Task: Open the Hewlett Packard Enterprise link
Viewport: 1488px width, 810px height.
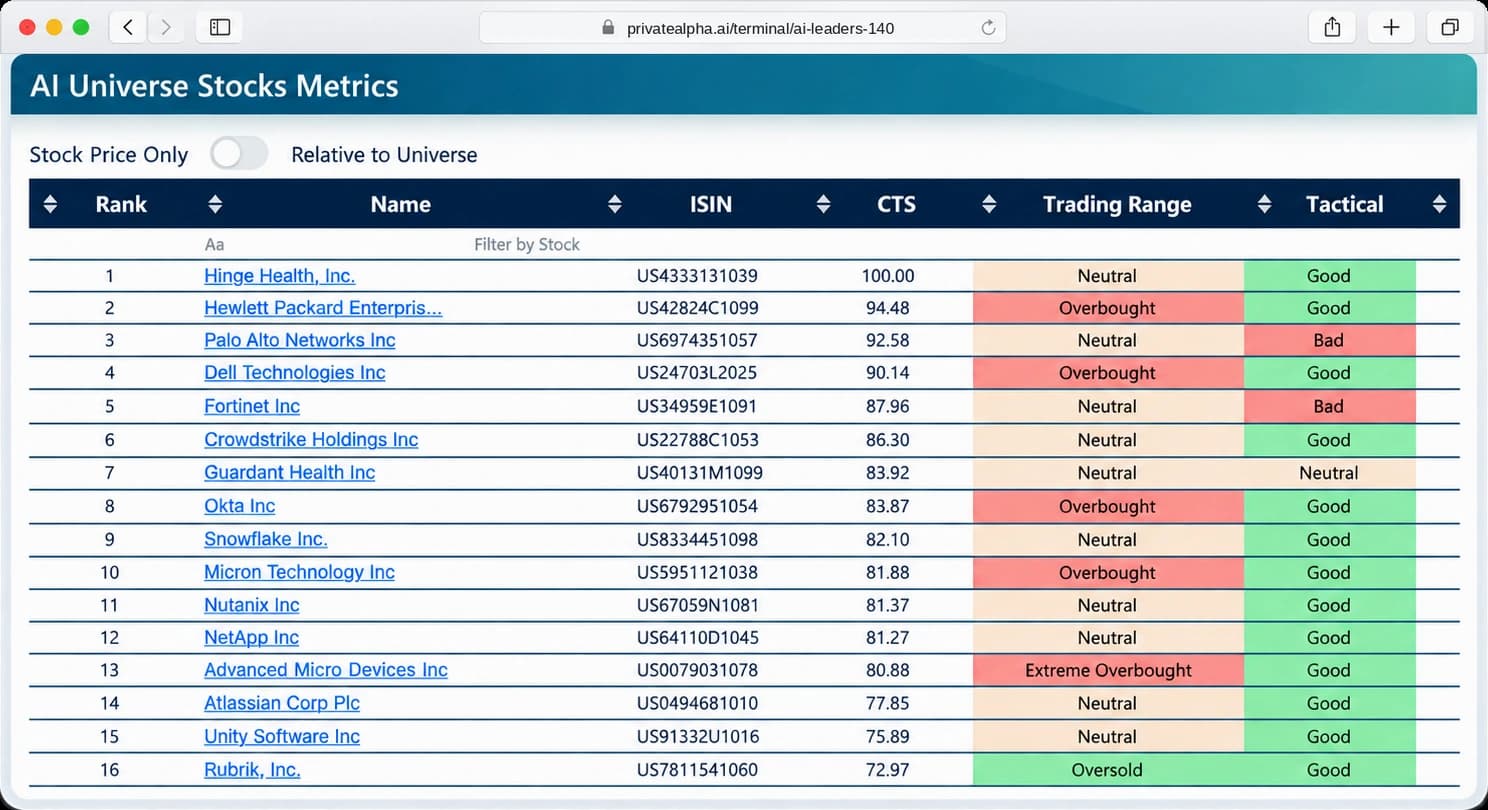Action: tap(323, 308)
